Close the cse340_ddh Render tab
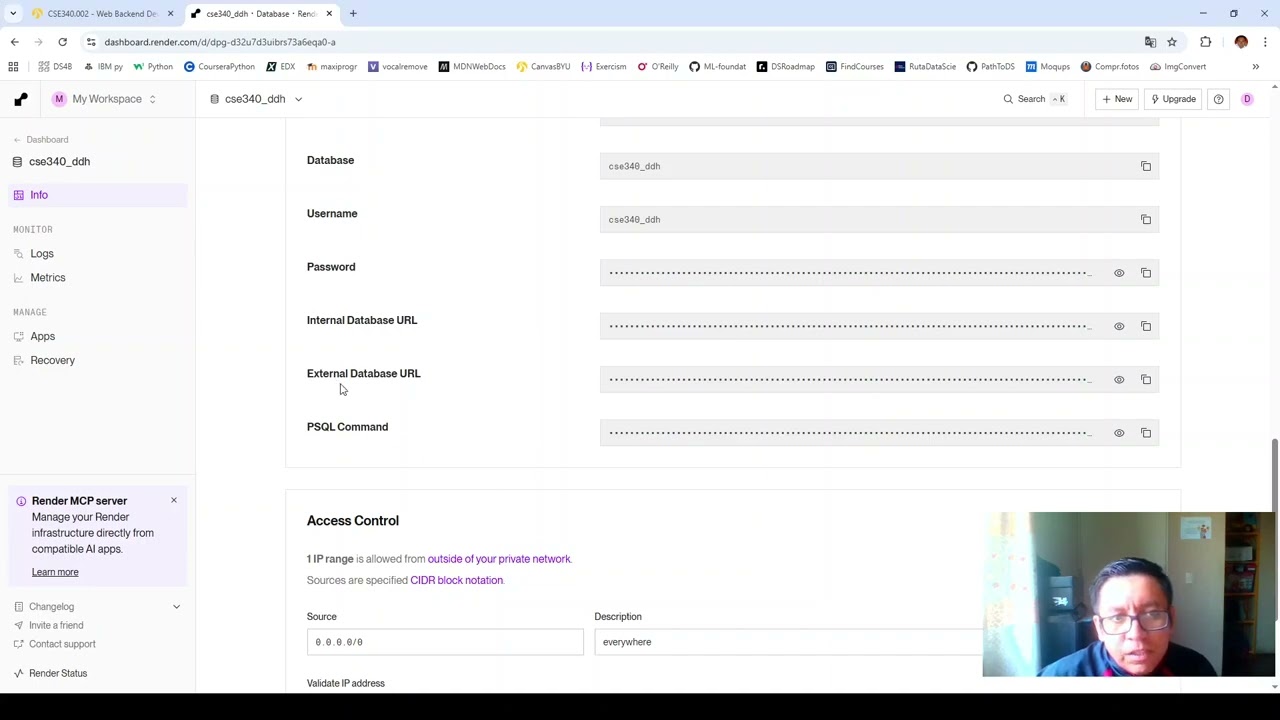Viewport: 1280px width, 720px height. [x=329, y=14]
